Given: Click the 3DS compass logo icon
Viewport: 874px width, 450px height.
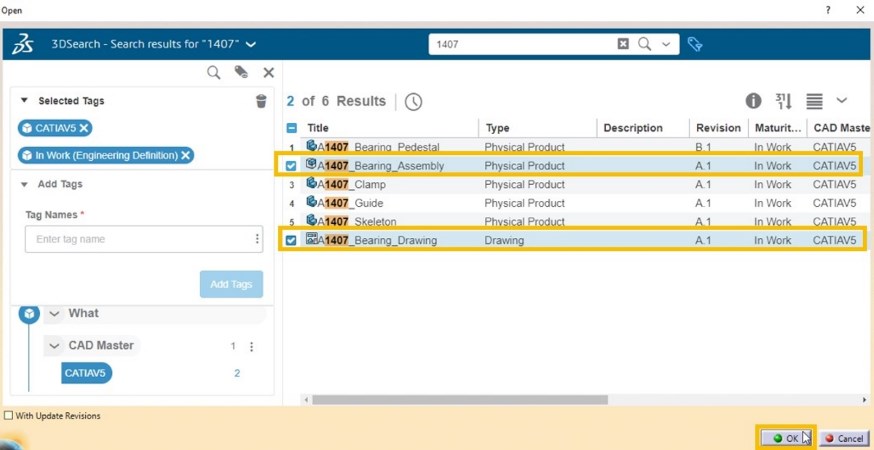Looking at the screenshot, I should click(x=22, y=44).
